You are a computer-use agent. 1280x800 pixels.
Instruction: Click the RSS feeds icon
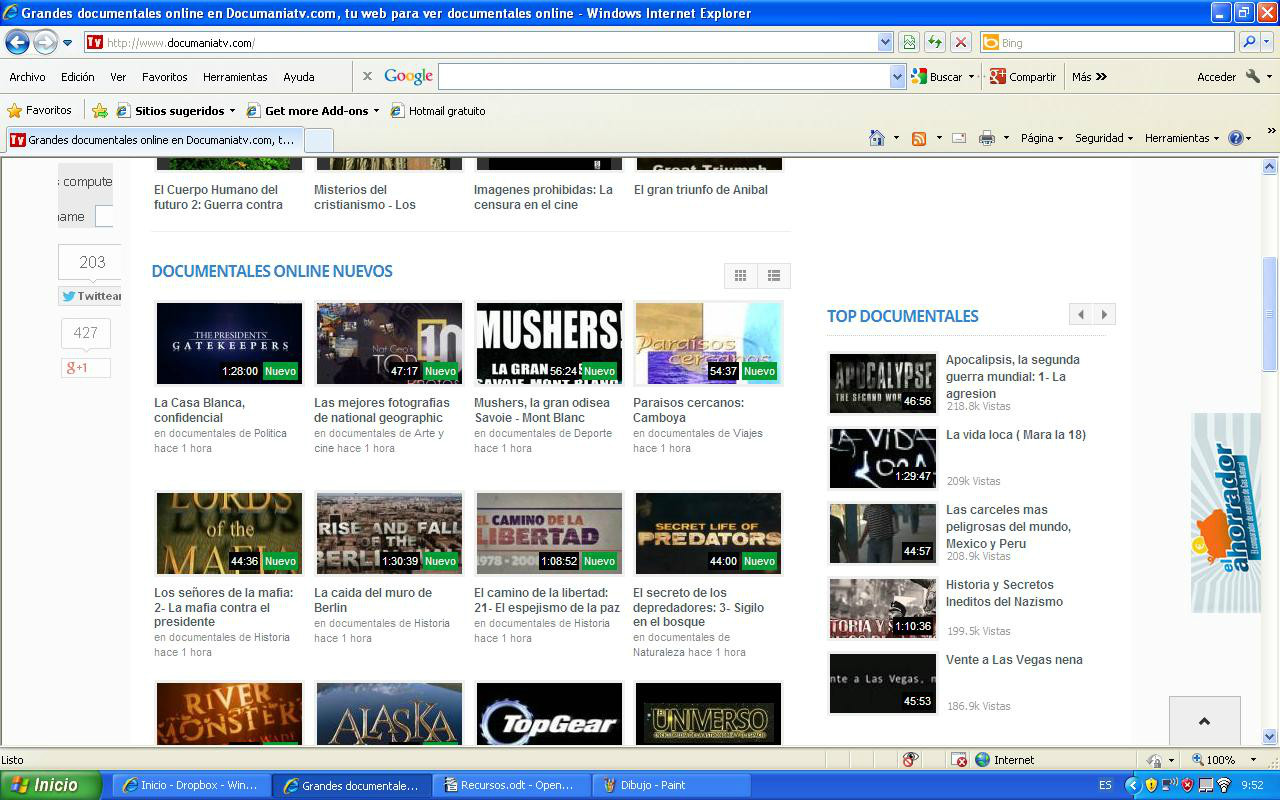click(919, 138)
